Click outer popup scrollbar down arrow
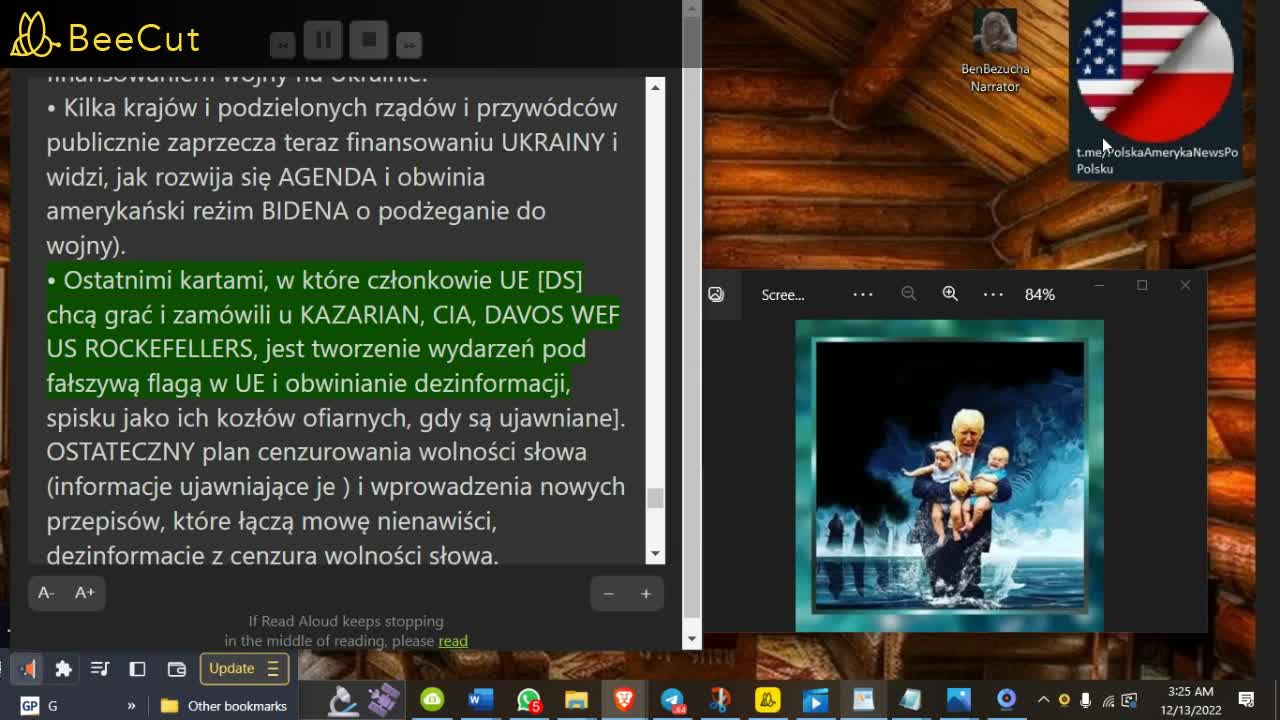Viewport: 1280px width, 720px height. pos(691,639)
